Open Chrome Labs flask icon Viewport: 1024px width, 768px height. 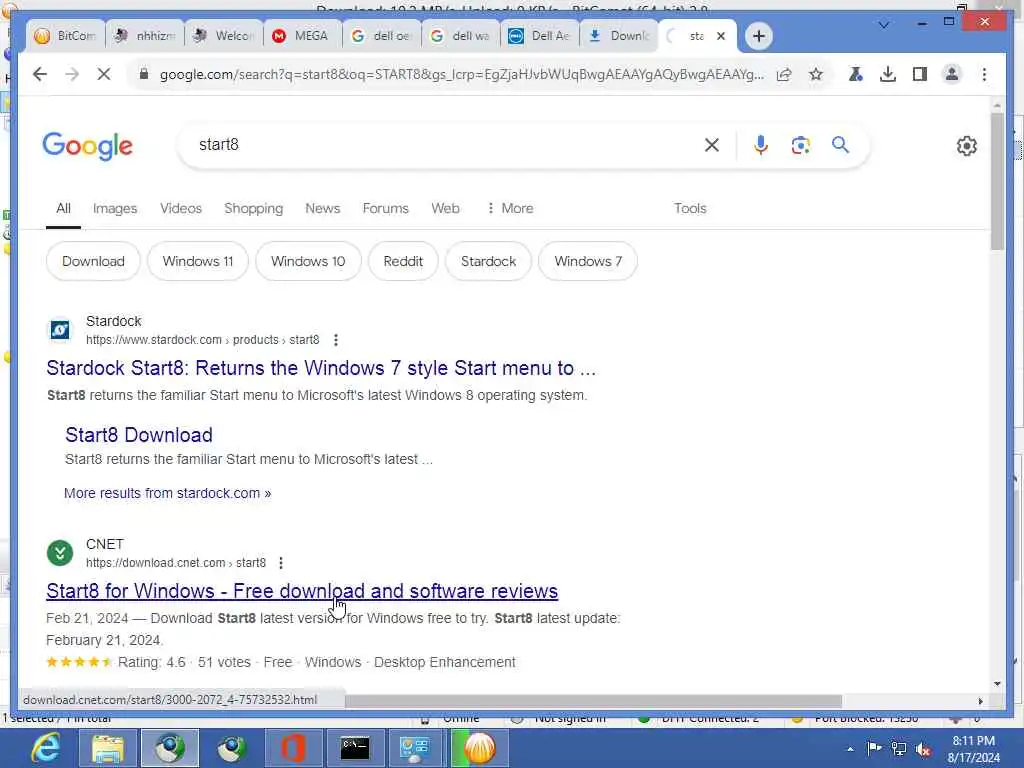(x=855, y=74)
